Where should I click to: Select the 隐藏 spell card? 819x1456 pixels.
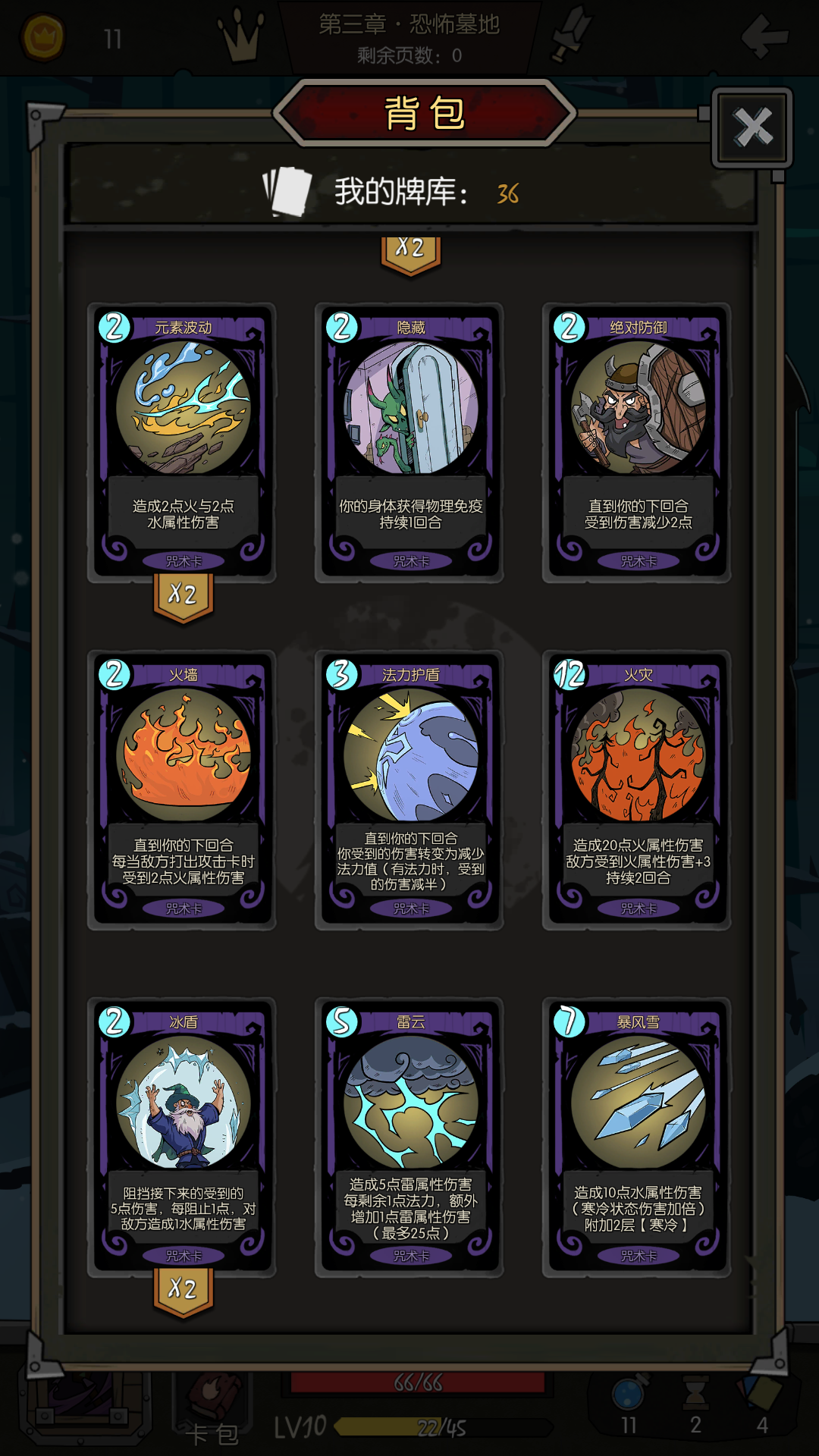(409, 443)
